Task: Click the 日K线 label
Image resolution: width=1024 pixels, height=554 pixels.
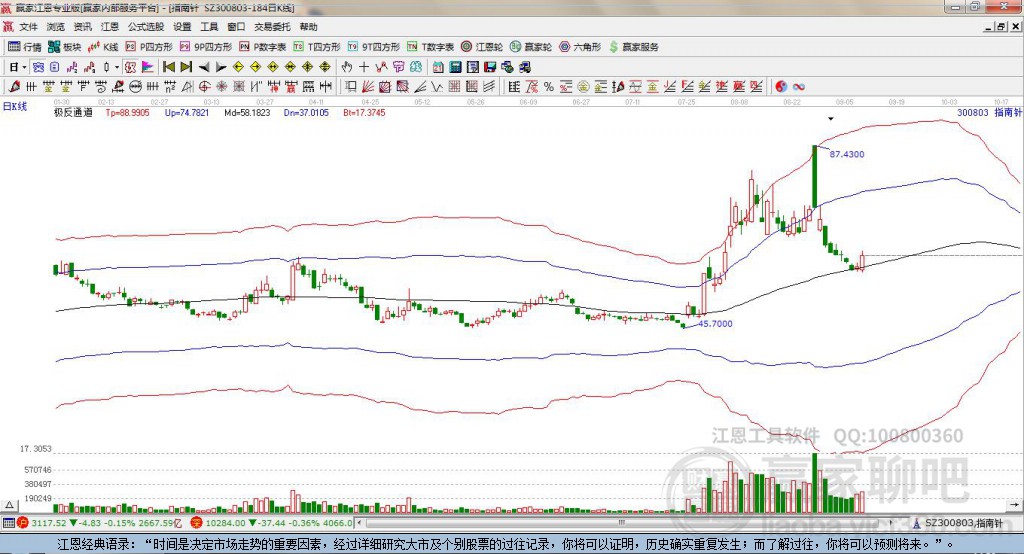Action: (15, 106)
